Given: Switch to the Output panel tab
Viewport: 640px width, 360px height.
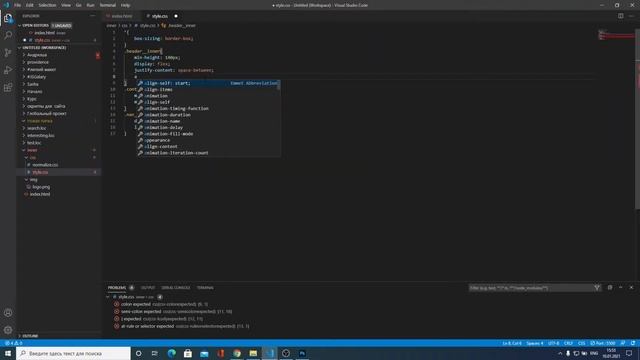Looking at the screenshot, I should (148, 288).
